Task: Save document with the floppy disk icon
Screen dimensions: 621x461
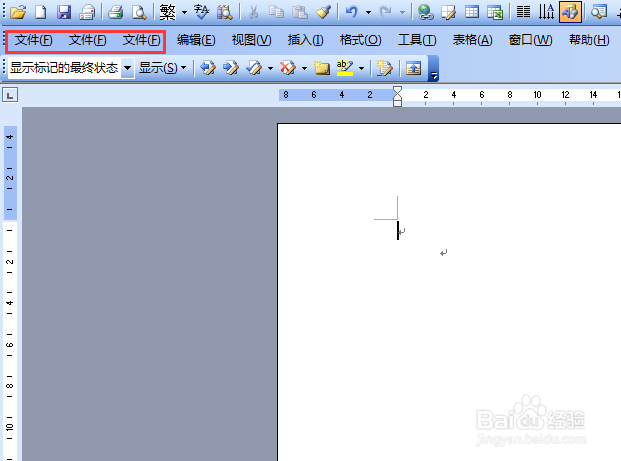Action: 64,12
